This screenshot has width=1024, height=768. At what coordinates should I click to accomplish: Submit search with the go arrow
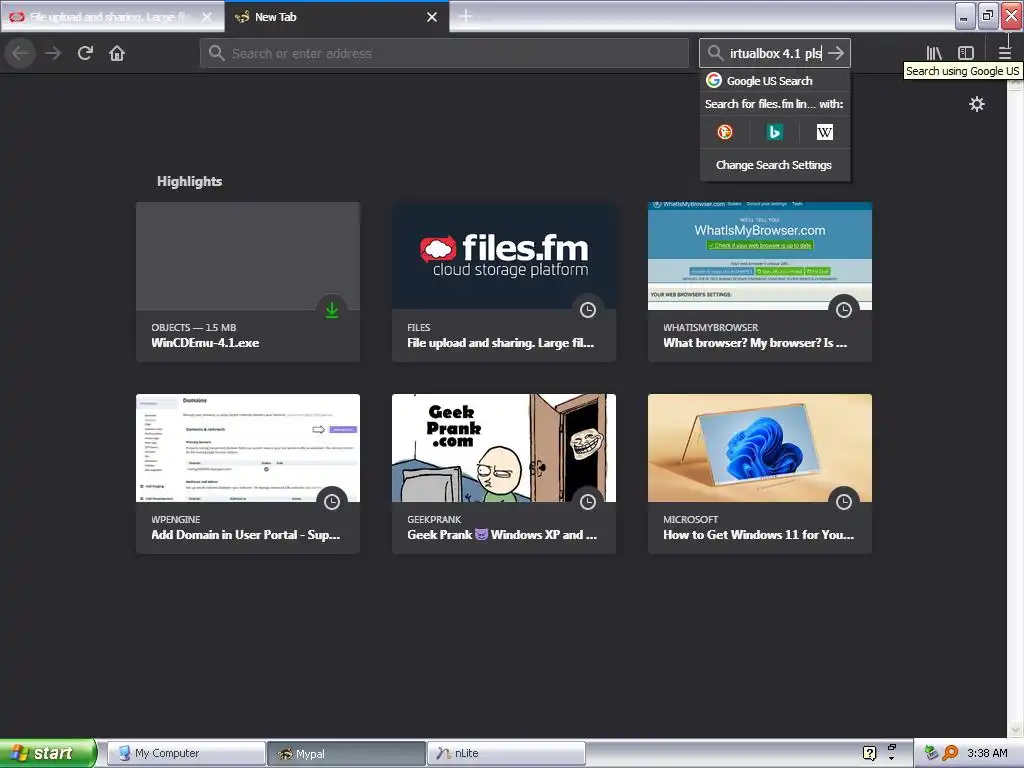click(x=836, y=54)
